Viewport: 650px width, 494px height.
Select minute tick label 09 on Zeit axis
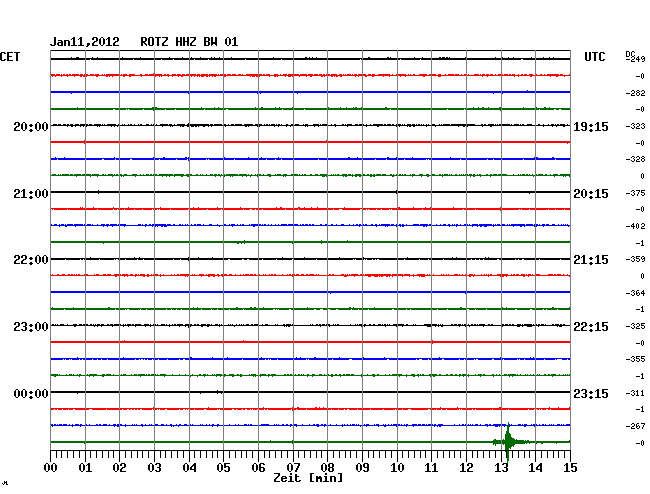[362, 468]
